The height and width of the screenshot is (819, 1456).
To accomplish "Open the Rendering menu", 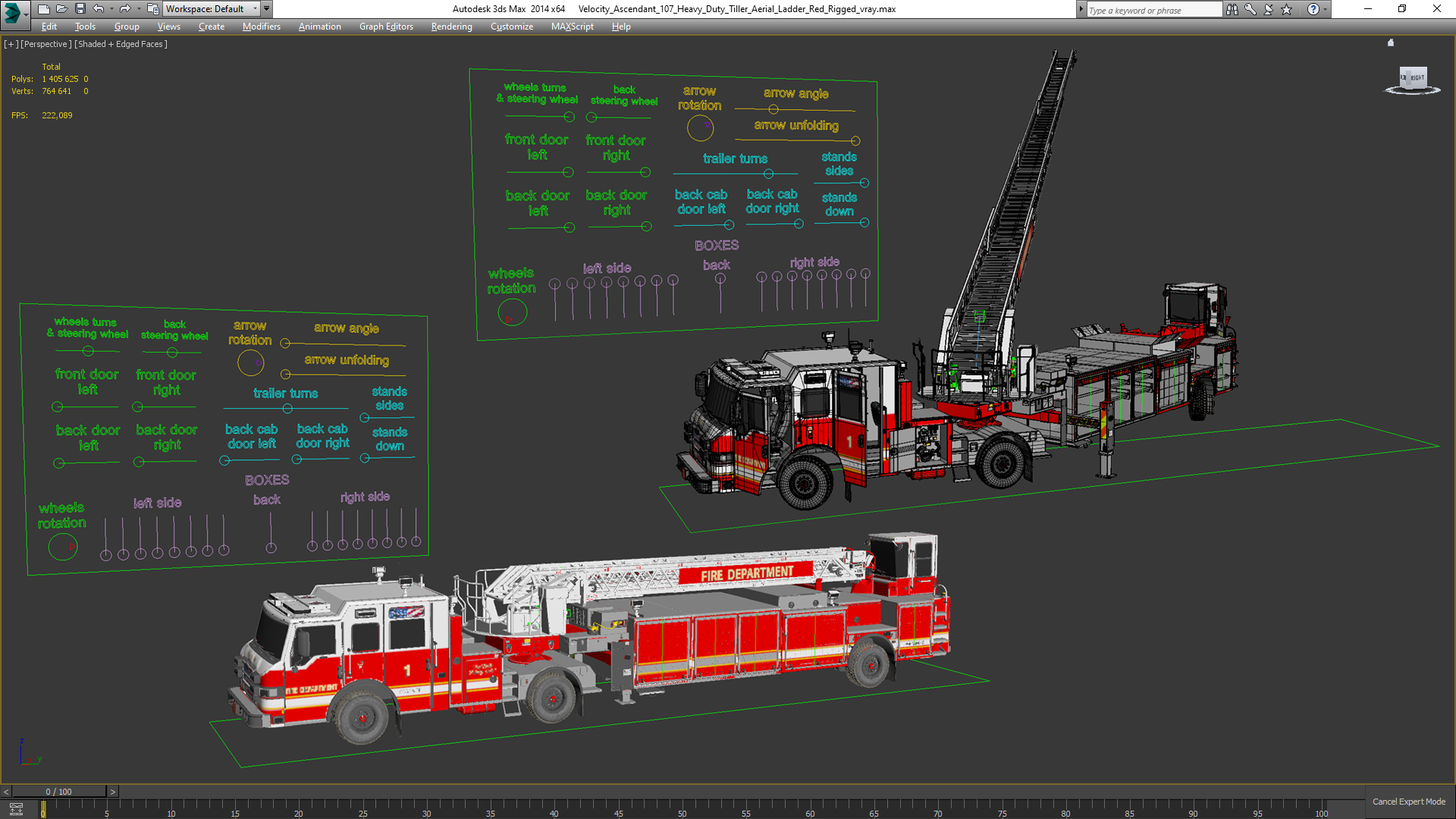I will point(451,27).
